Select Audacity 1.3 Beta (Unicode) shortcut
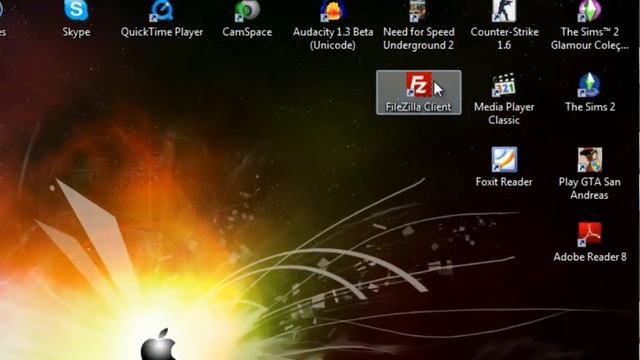This screenshot has width=640, height=360. (x=333, y=11)
